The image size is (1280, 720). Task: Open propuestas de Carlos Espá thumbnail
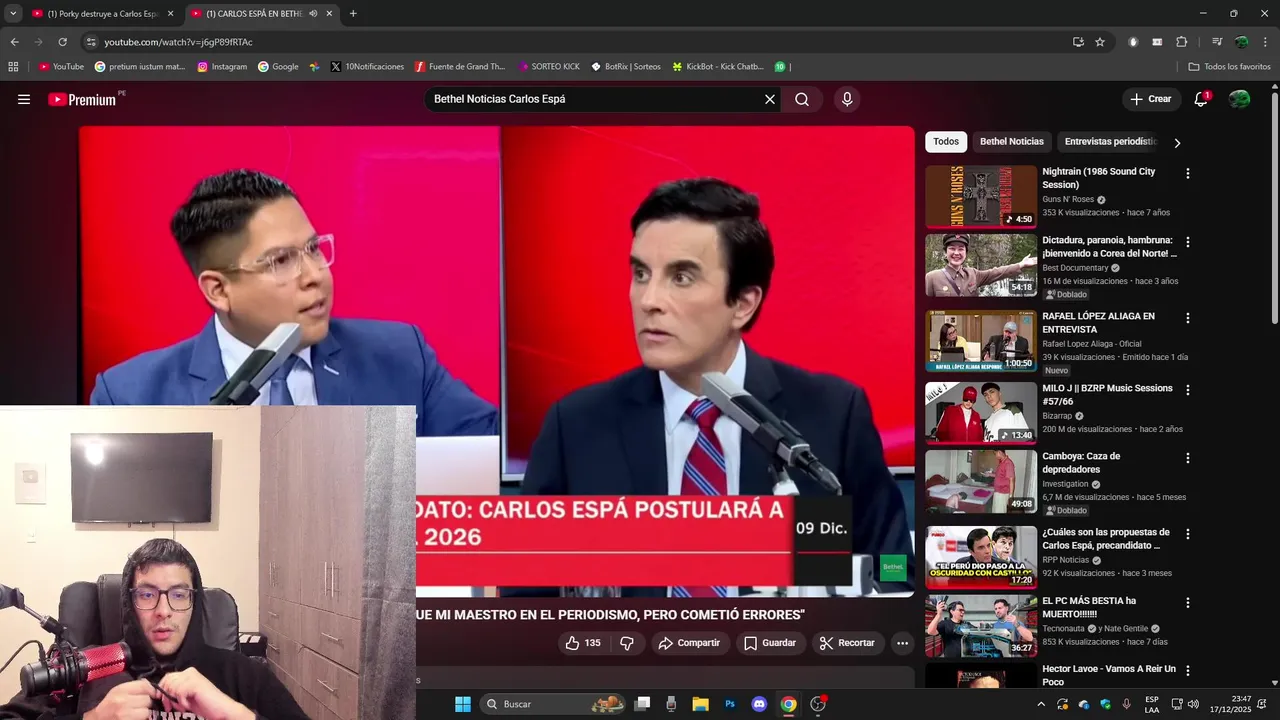click(980, 557)
